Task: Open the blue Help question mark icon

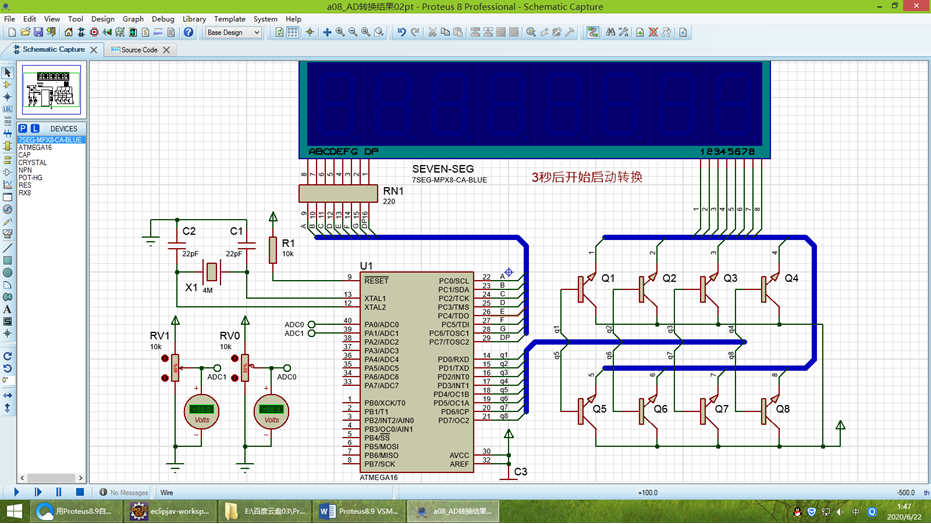Action: (x=188, y=32)
